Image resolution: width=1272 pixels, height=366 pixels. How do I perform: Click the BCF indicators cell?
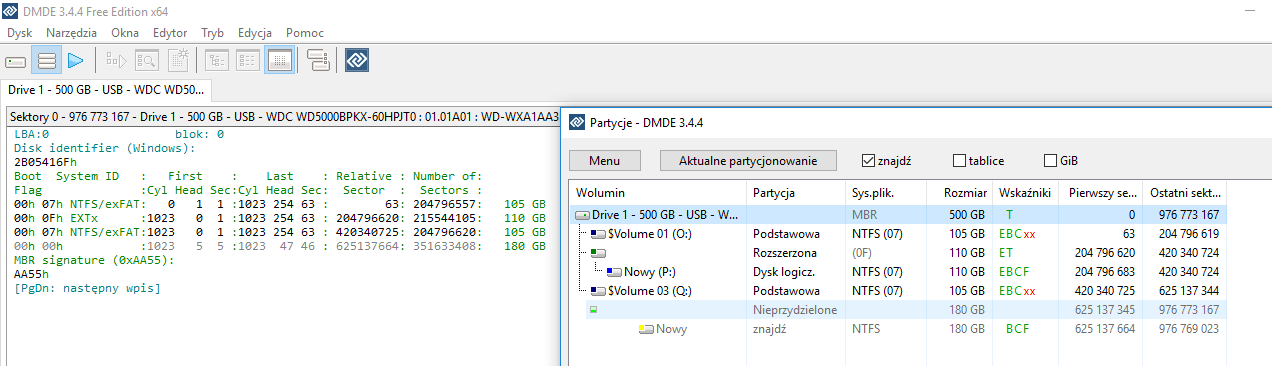pos(1017,329)
